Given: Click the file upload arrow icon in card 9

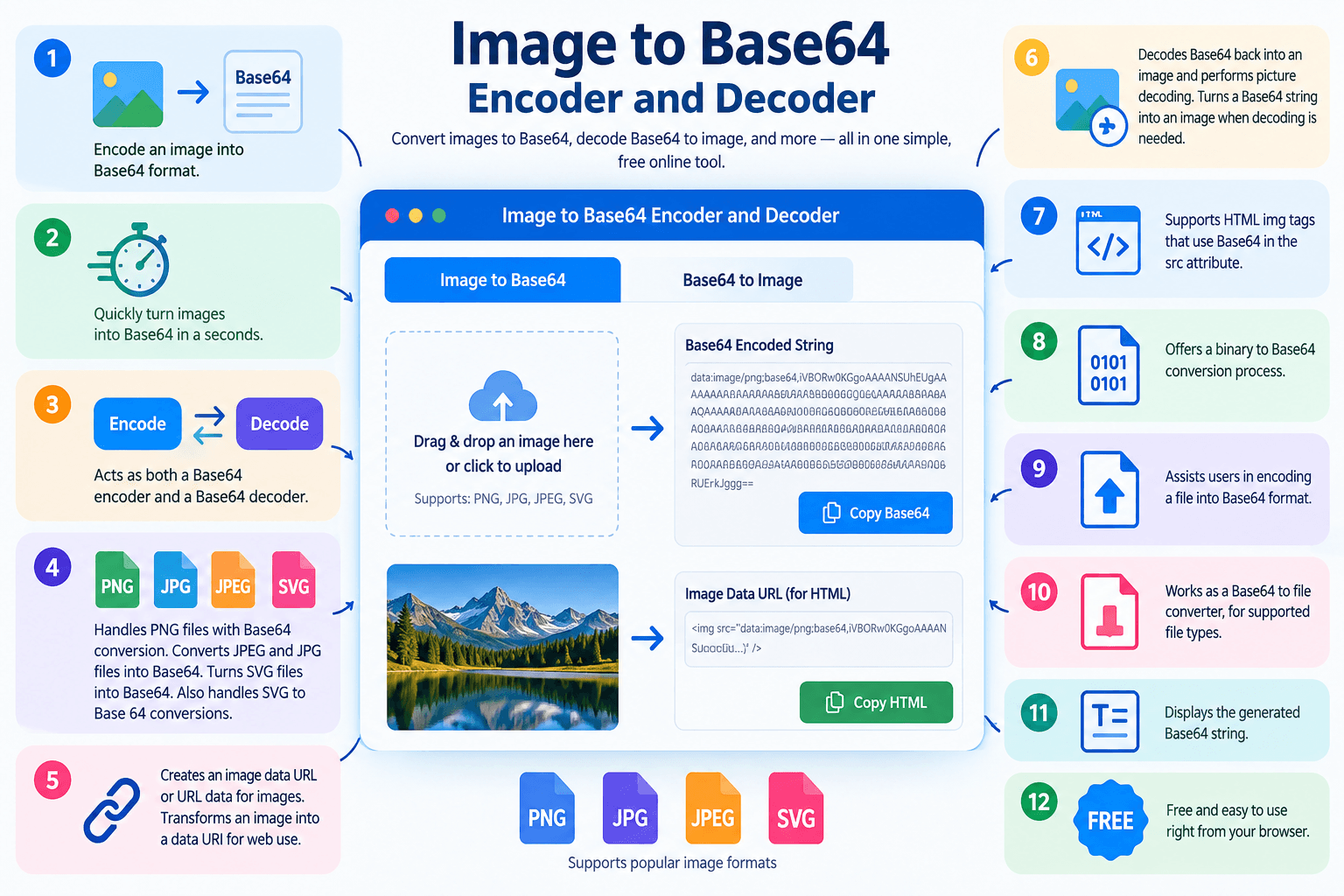Looking at the screenshot, I should [x=1109, y=489].
